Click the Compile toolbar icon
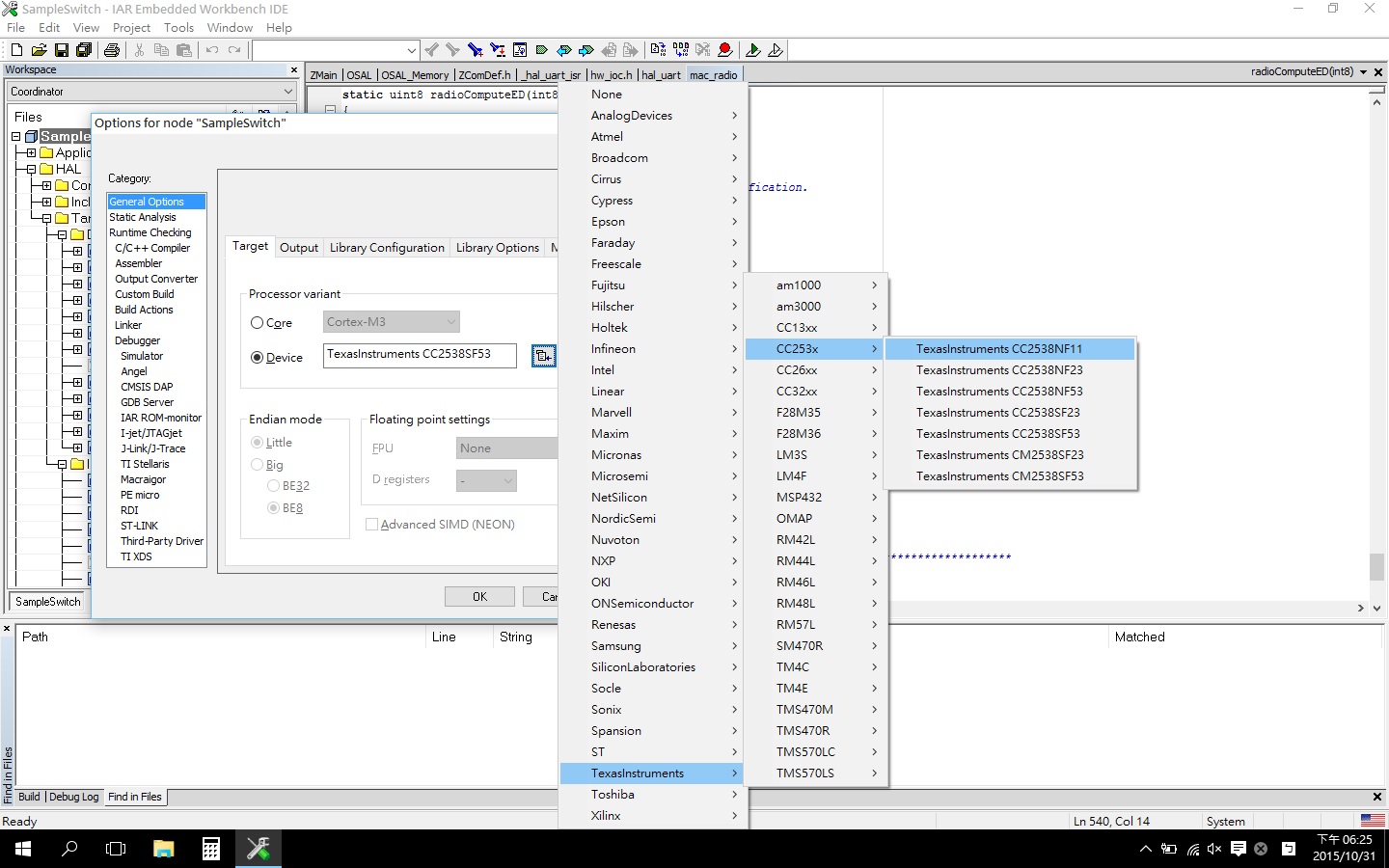The height and width of the screenshot is (868, 1389). [658, 50]
